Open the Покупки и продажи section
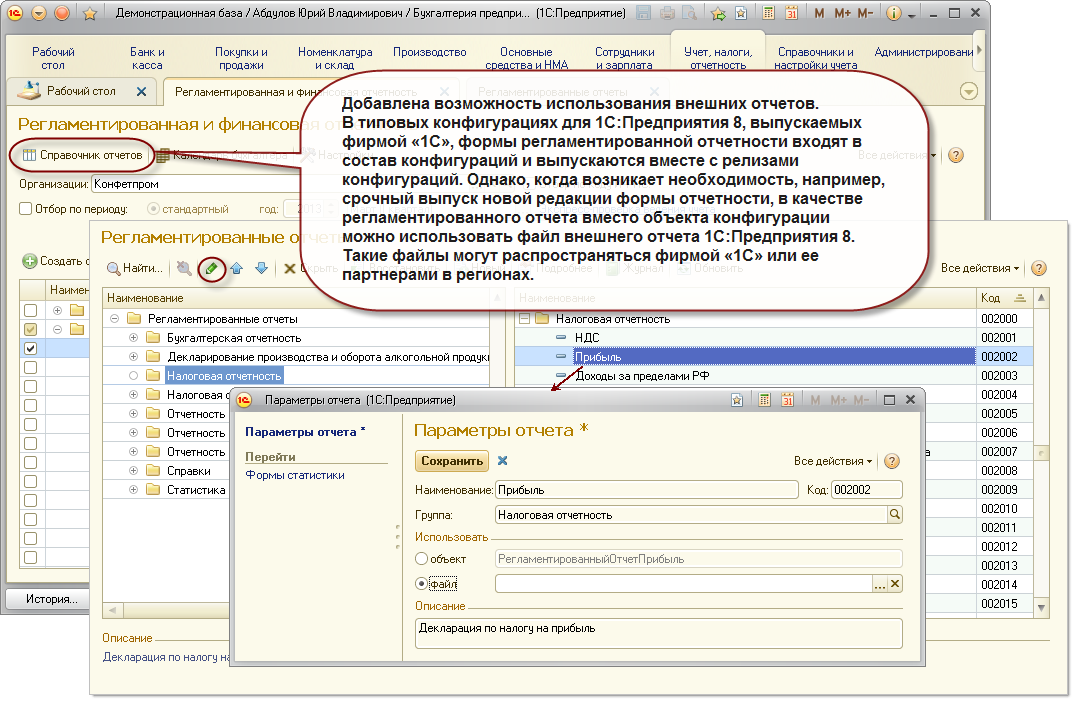 (241, 58)
